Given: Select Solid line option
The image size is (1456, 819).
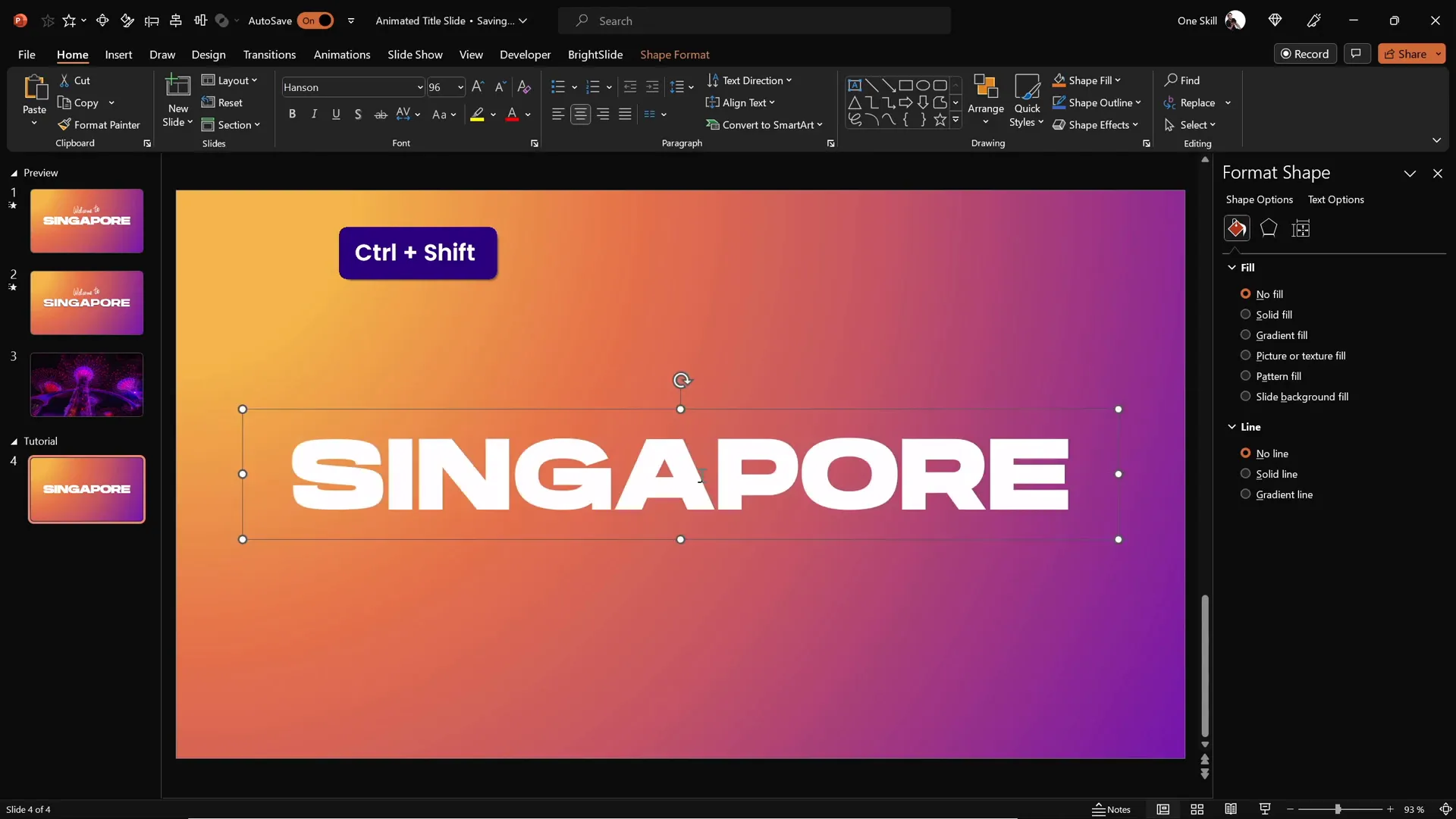Looking at the screenshot, I should [1269, 474].
